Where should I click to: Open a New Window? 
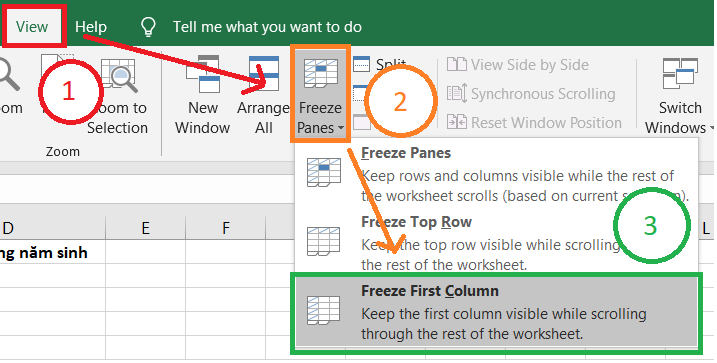203,96
